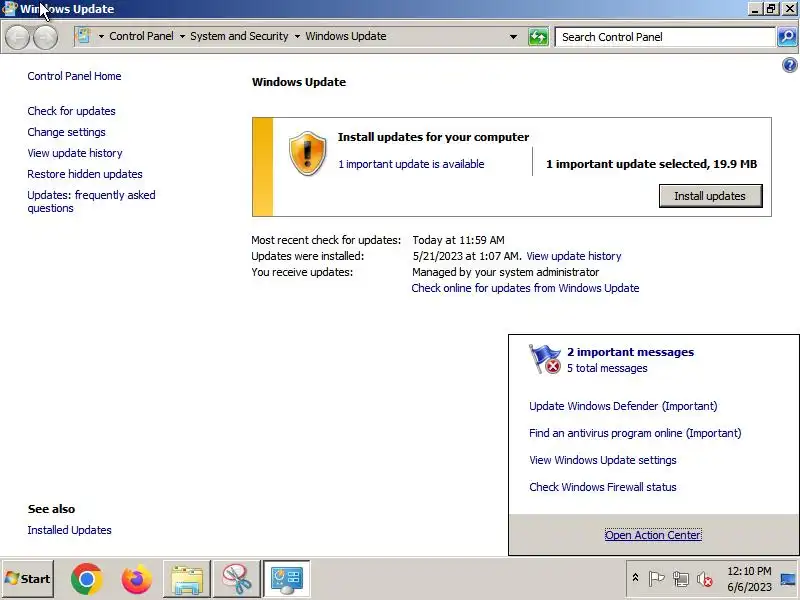This screenshot has width=800, height=600.
Task: Click 2 important messages heading
Action: pos(631,352)
